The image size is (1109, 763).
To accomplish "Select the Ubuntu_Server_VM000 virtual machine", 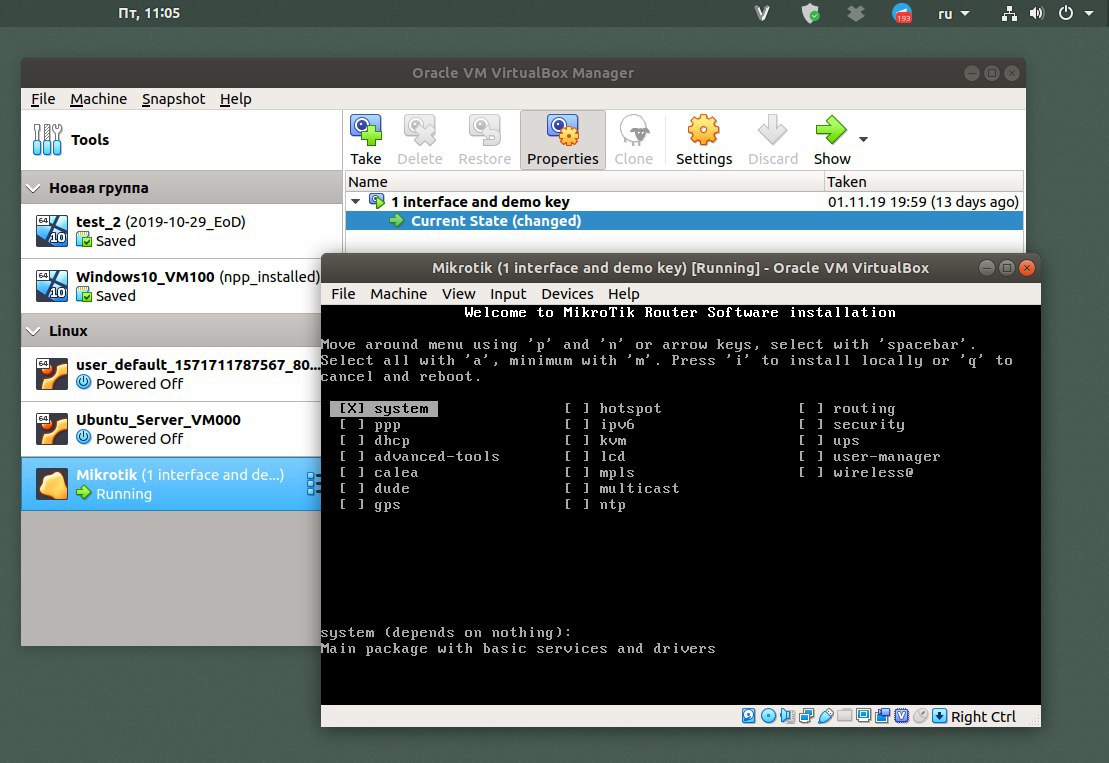I will [172, 429].
